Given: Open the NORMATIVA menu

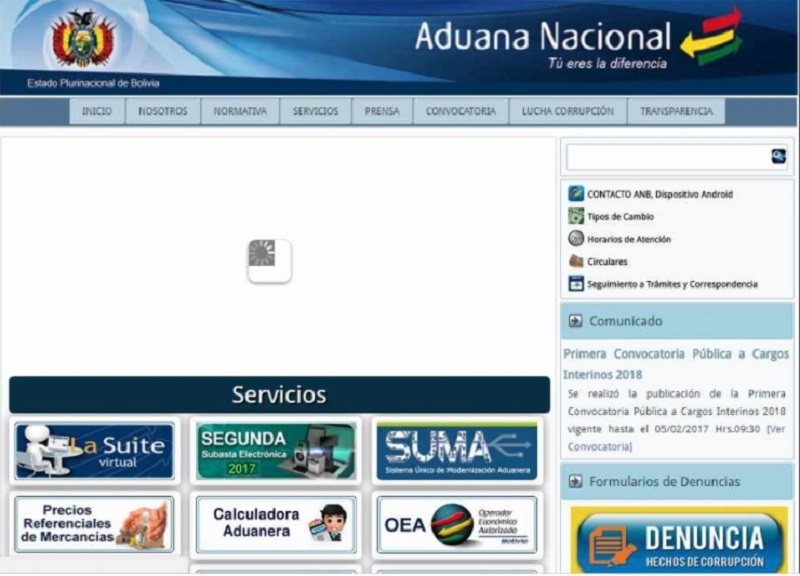Looking at the screenshot, I should pyautogui.click(x=240, y=111).
